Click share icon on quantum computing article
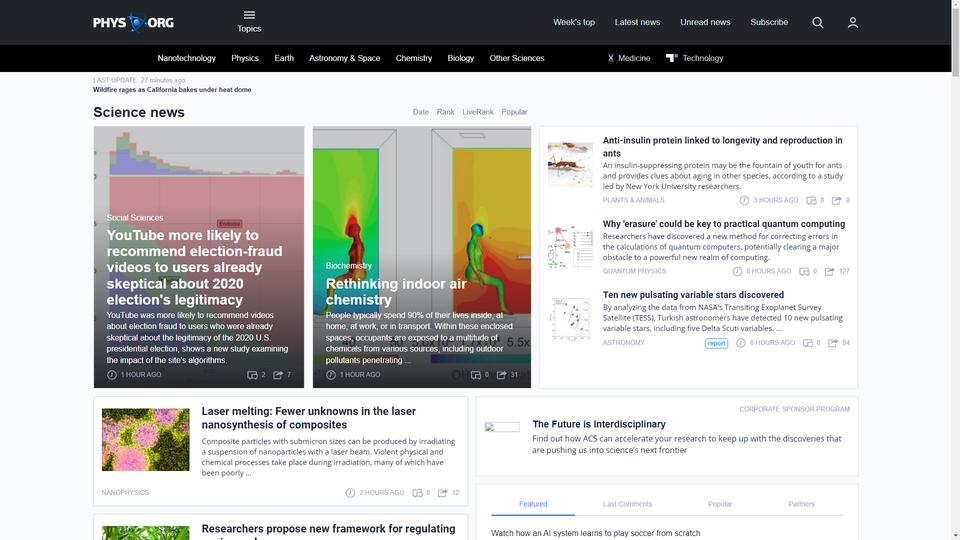960x540 pixels. (830, 271)
